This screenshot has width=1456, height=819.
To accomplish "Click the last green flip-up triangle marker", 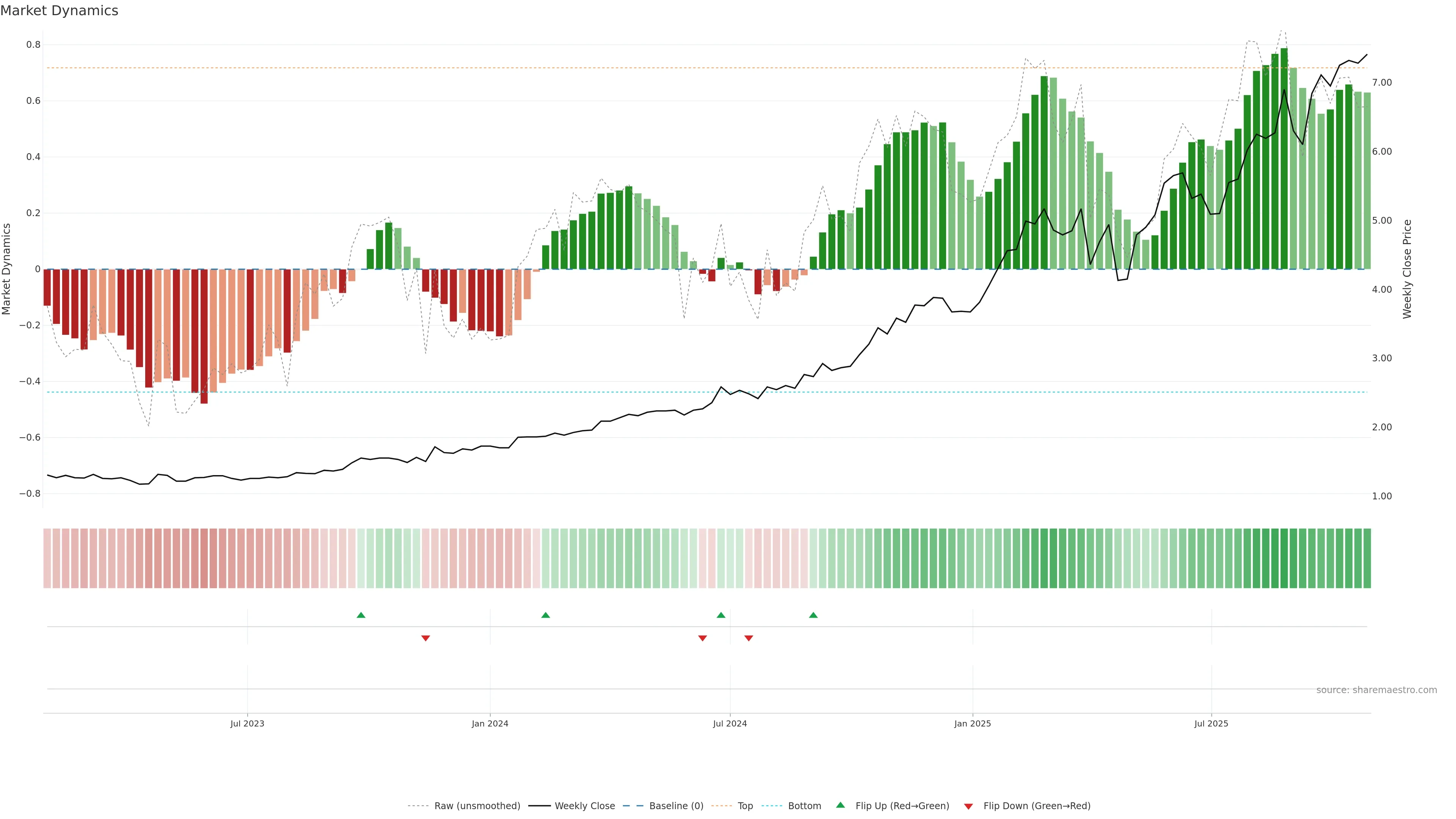I will click(813, 615).
